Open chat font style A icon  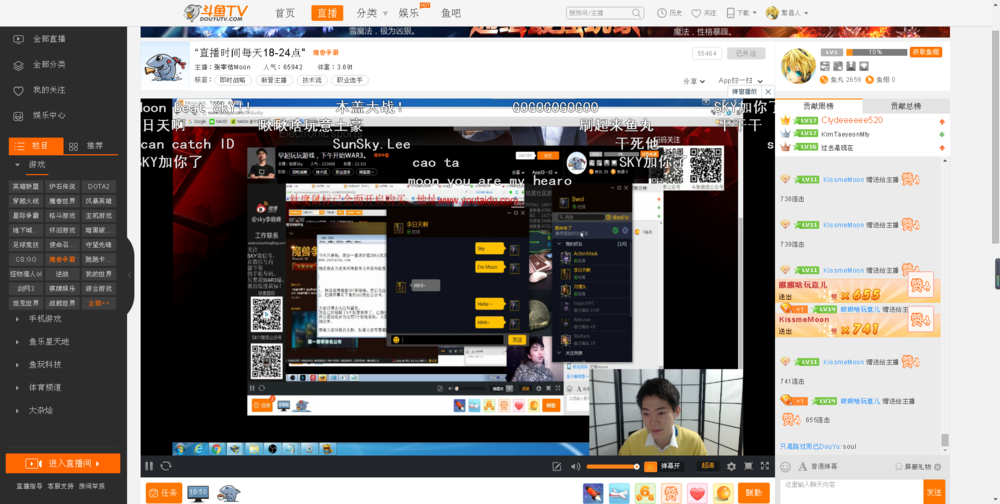click(x=802, y=467)
